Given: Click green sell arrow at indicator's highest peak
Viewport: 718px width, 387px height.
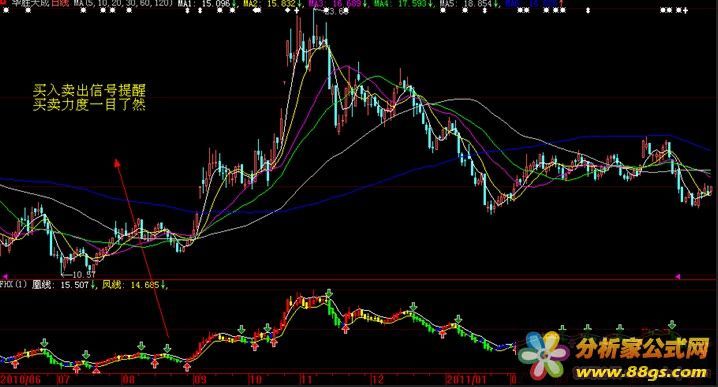Looking at the screenshot, I should tap(329, 294).
